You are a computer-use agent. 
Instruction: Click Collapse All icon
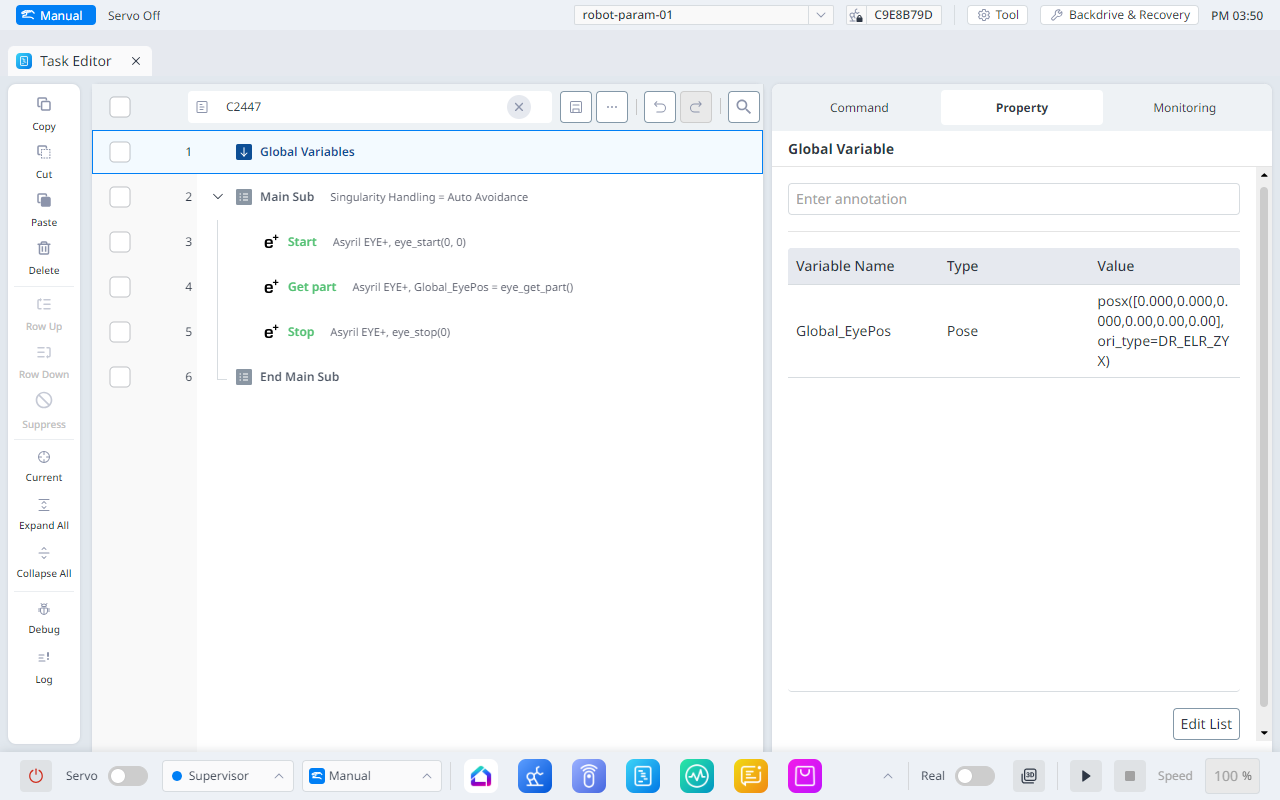click(x=44, y=553)
